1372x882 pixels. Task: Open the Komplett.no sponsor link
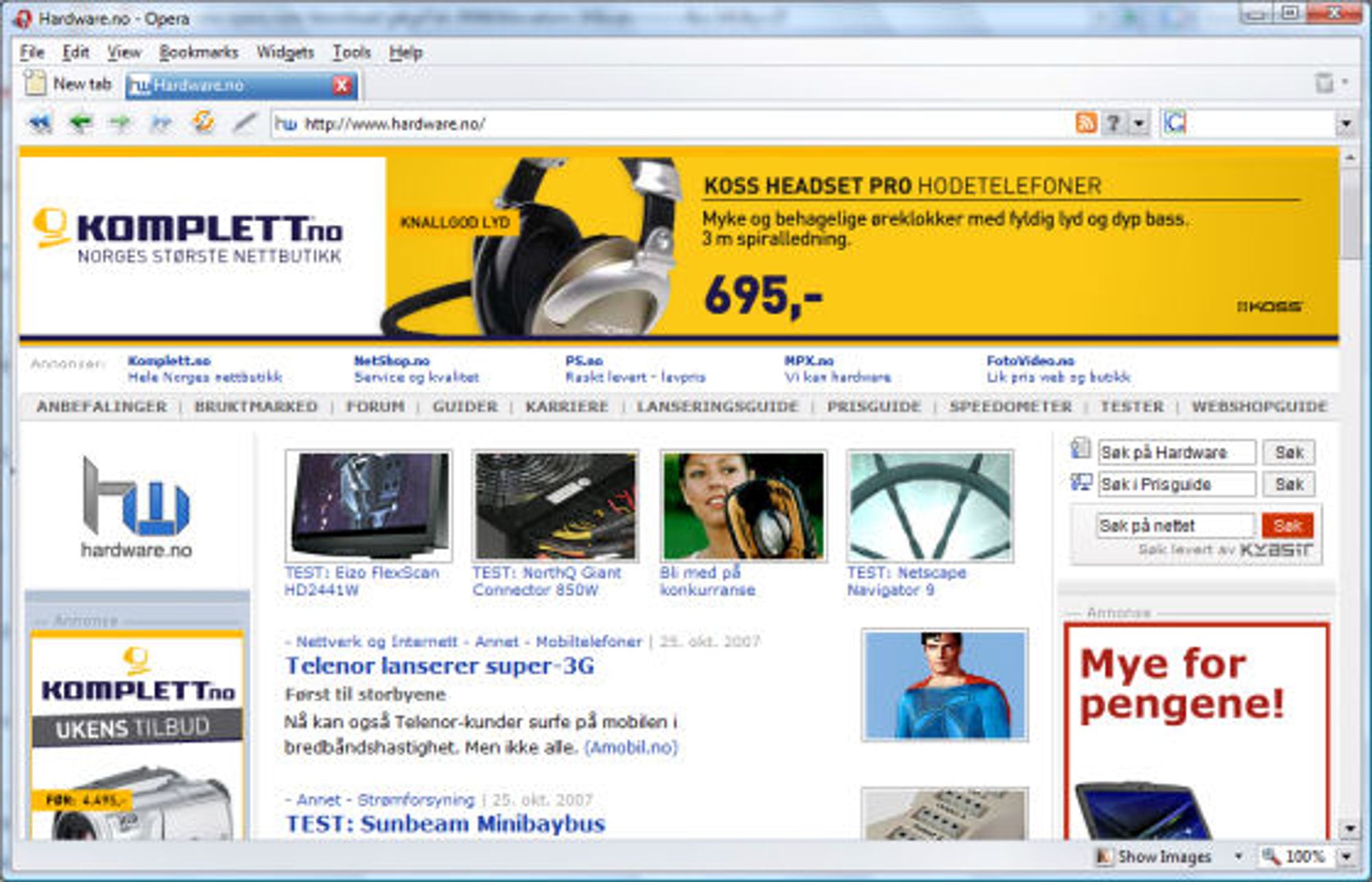click(x=169, y=361)
